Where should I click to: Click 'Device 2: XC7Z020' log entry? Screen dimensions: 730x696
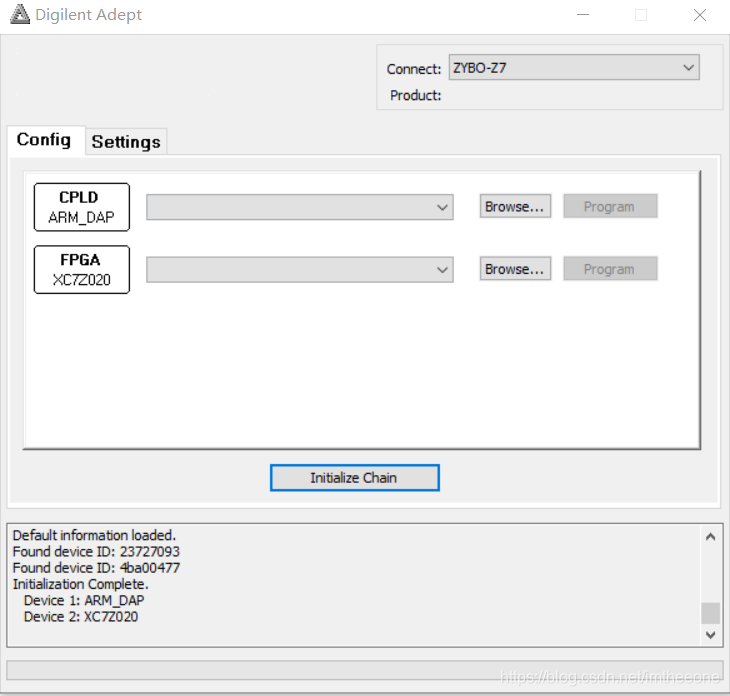(81, 617)
